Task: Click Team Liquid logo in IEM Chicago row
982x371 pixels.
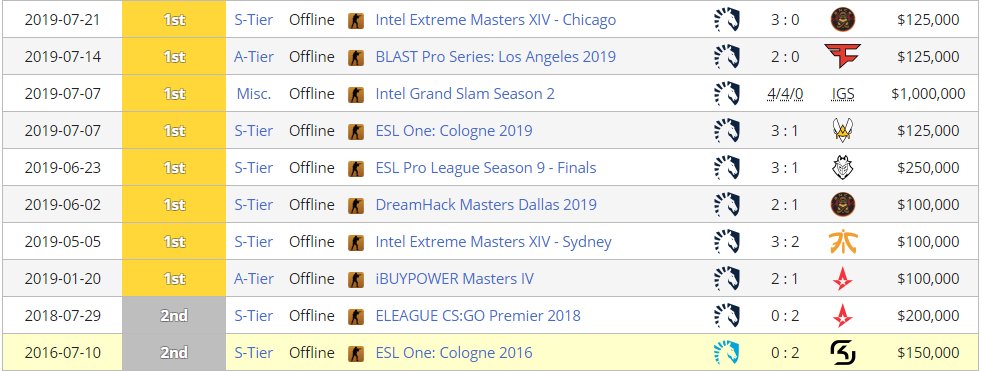Action: [x=726, y=19]
